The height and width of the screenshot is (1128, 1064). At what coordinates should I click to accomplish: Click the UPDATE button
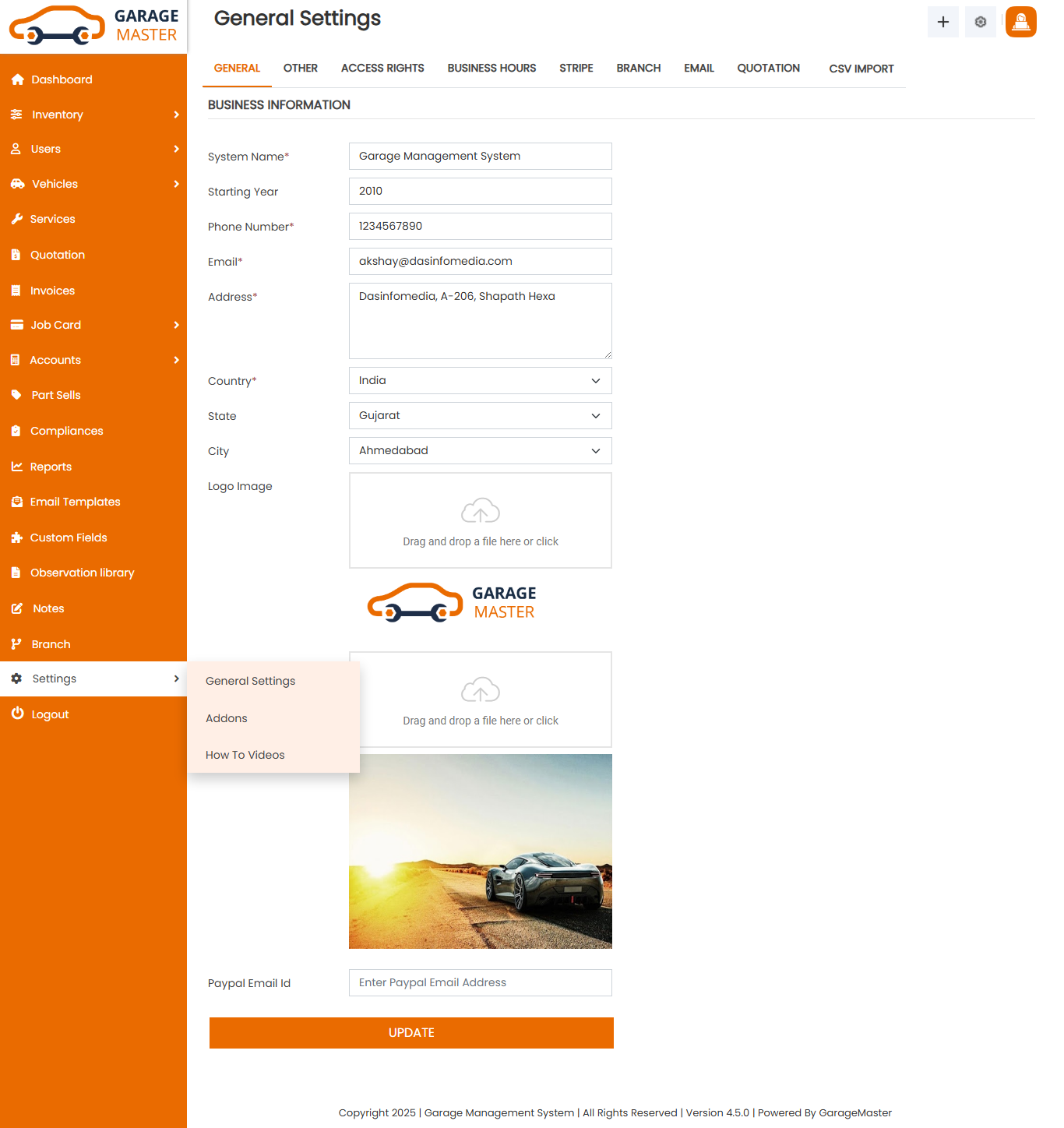pos(410,1032)
